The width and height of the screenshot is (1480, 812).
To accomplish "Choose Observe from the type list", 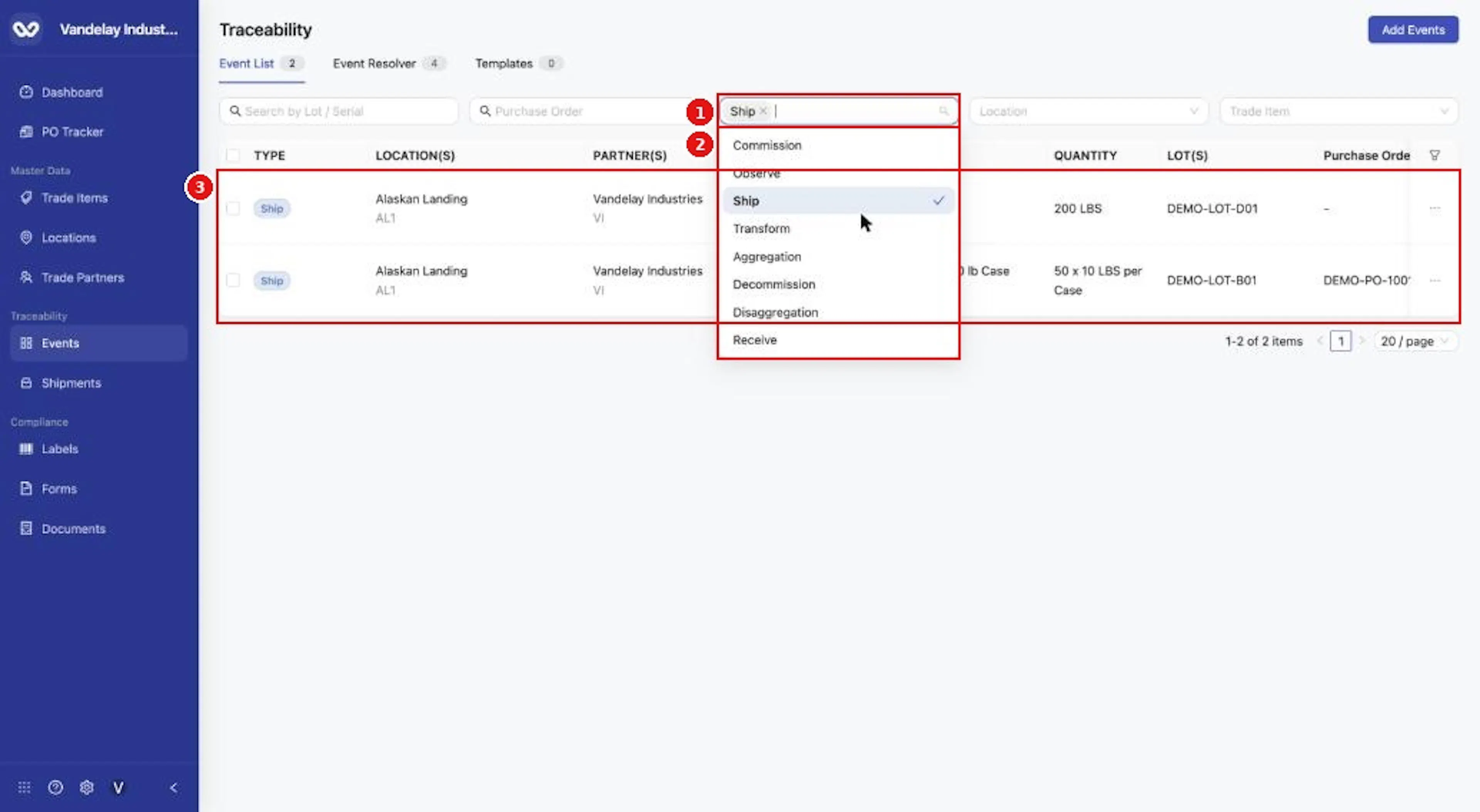I will tap(838, 173).
